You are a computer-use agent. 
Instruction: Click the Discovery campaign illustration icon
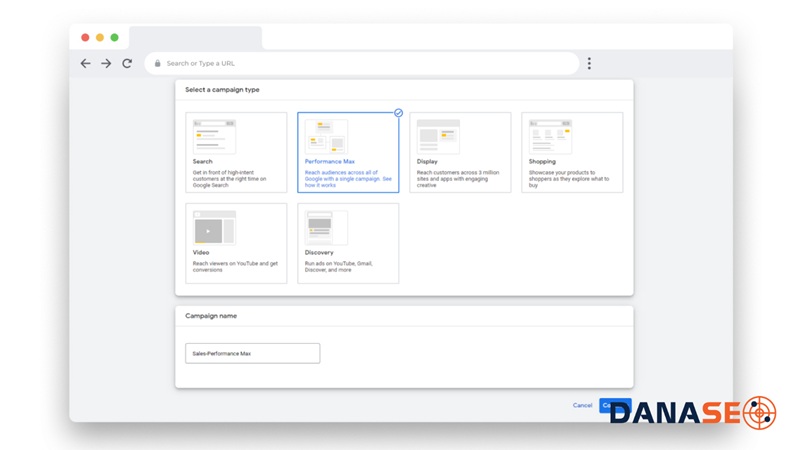click(x=326, y=228)
